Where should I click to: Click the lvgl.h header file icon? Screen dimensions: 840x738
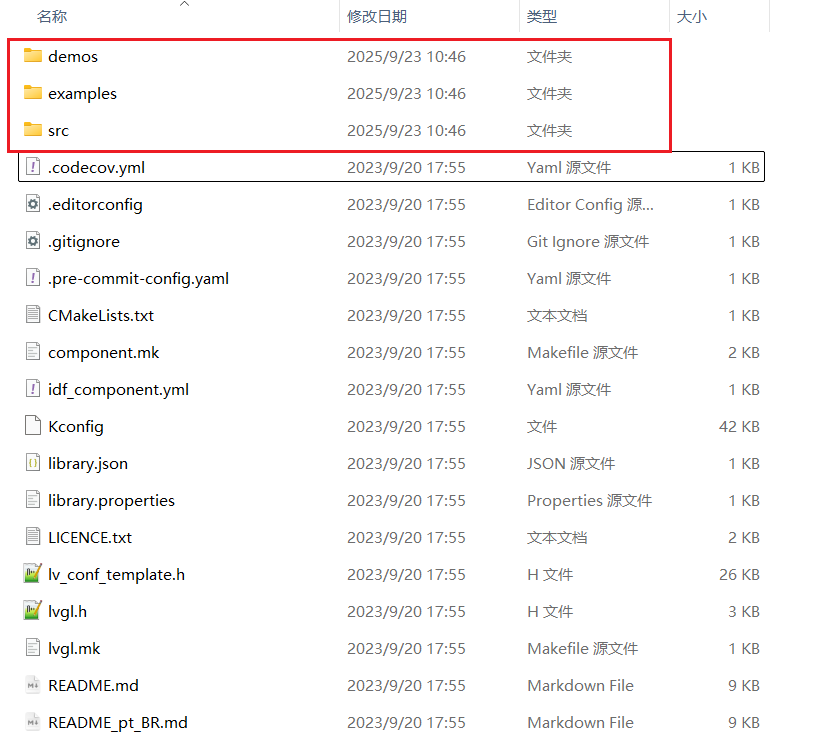coord(33,610)
